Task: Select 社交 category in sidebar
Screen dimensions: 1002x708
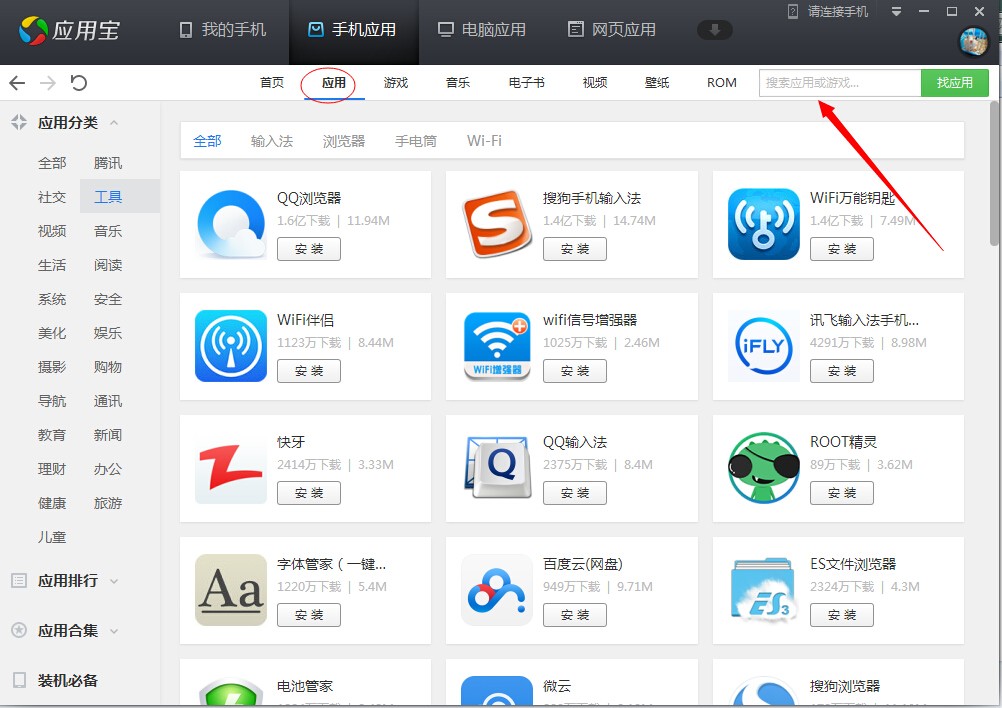Action: point(52,197)
